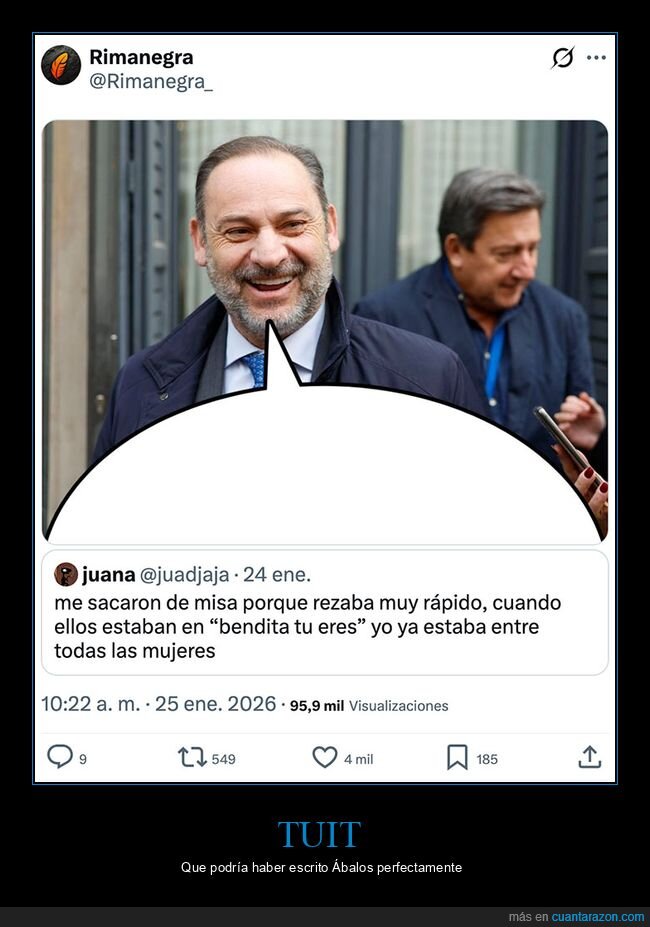
Task: Like the tweet with heart icon
Action: (x=325, y=757)
